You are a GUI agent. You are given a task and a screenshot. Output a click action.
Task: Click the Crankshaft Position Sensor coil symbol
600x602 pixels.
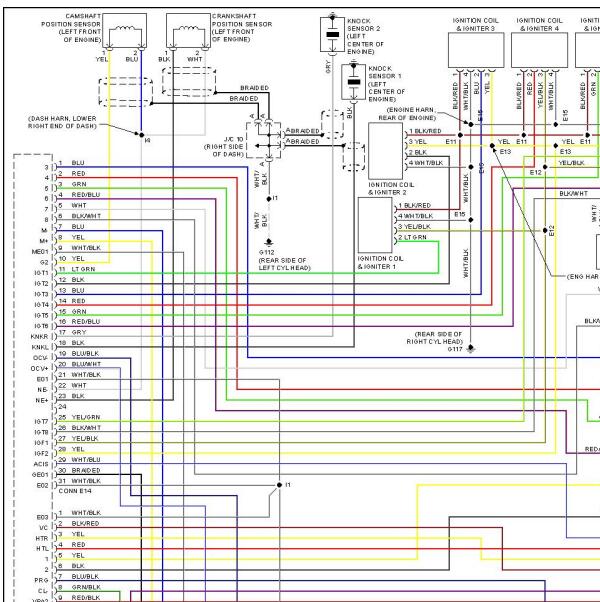point(188,31)
